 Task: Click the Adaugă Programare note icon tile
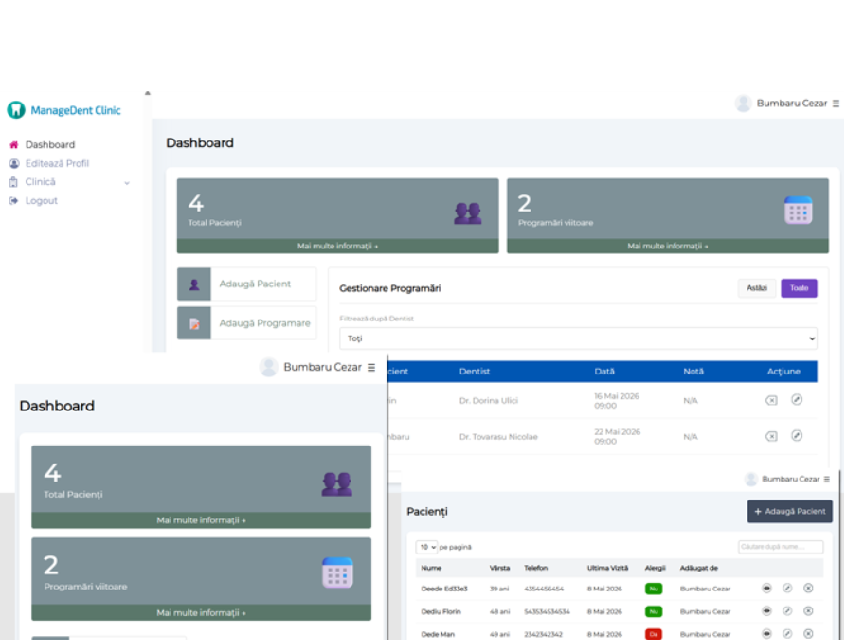(x=194, y=323)
